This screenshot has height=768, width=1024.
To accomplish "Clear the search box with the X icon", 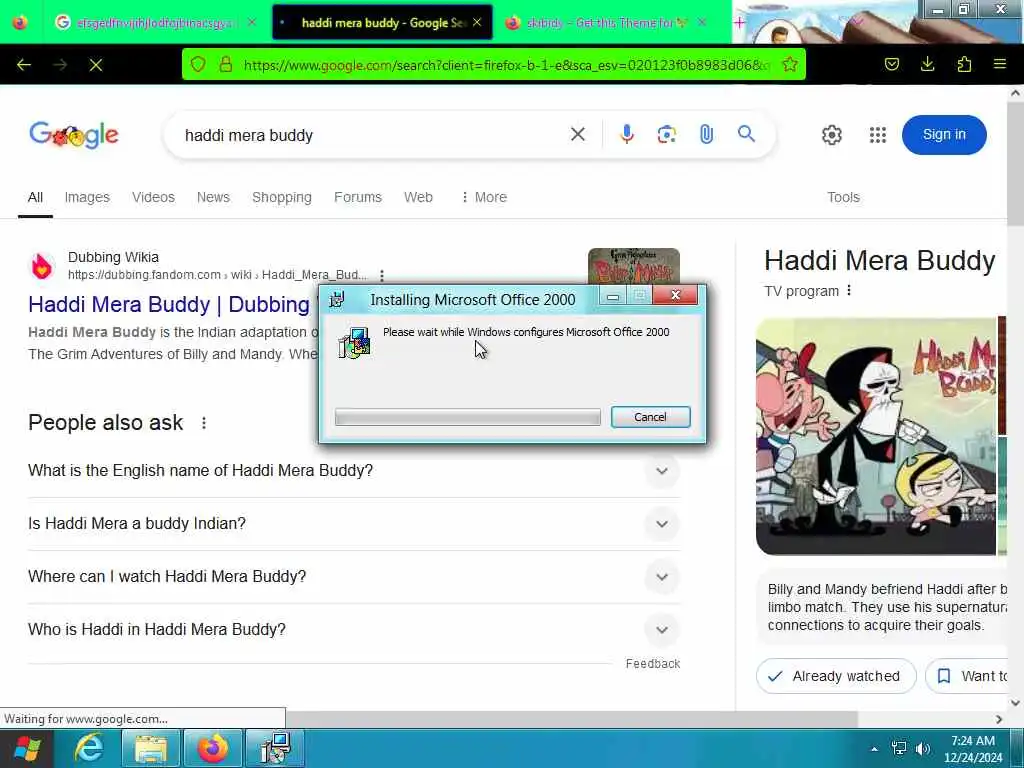I will pyautogui.click(x=577, y=135).
